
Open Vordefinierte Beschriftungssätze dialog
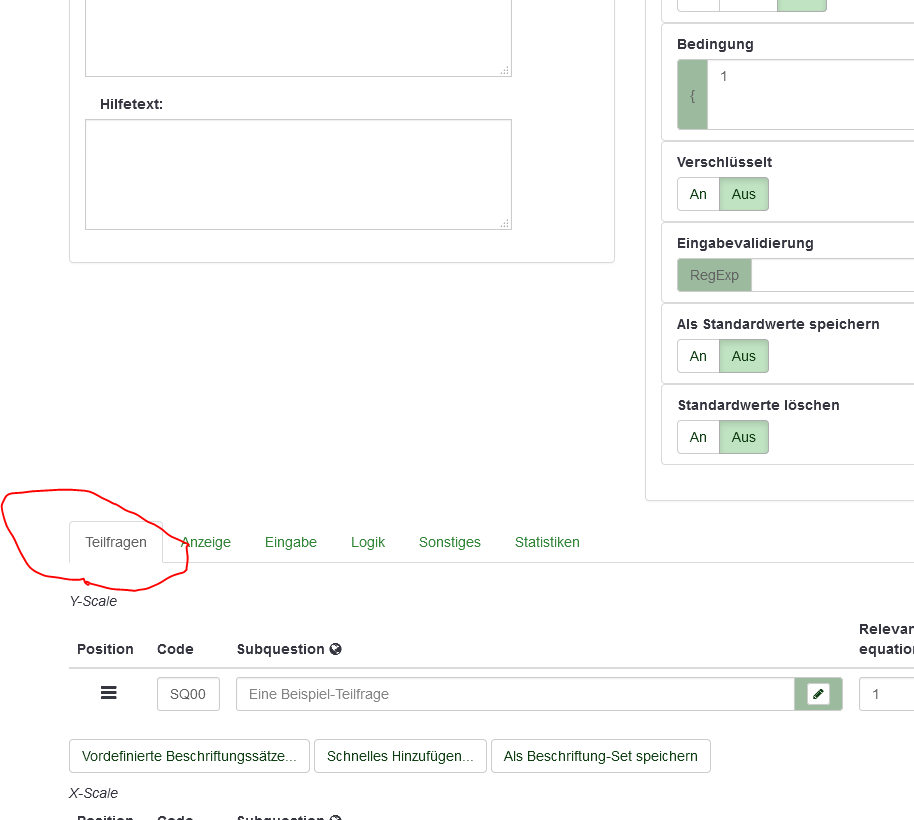coord(189,756)
